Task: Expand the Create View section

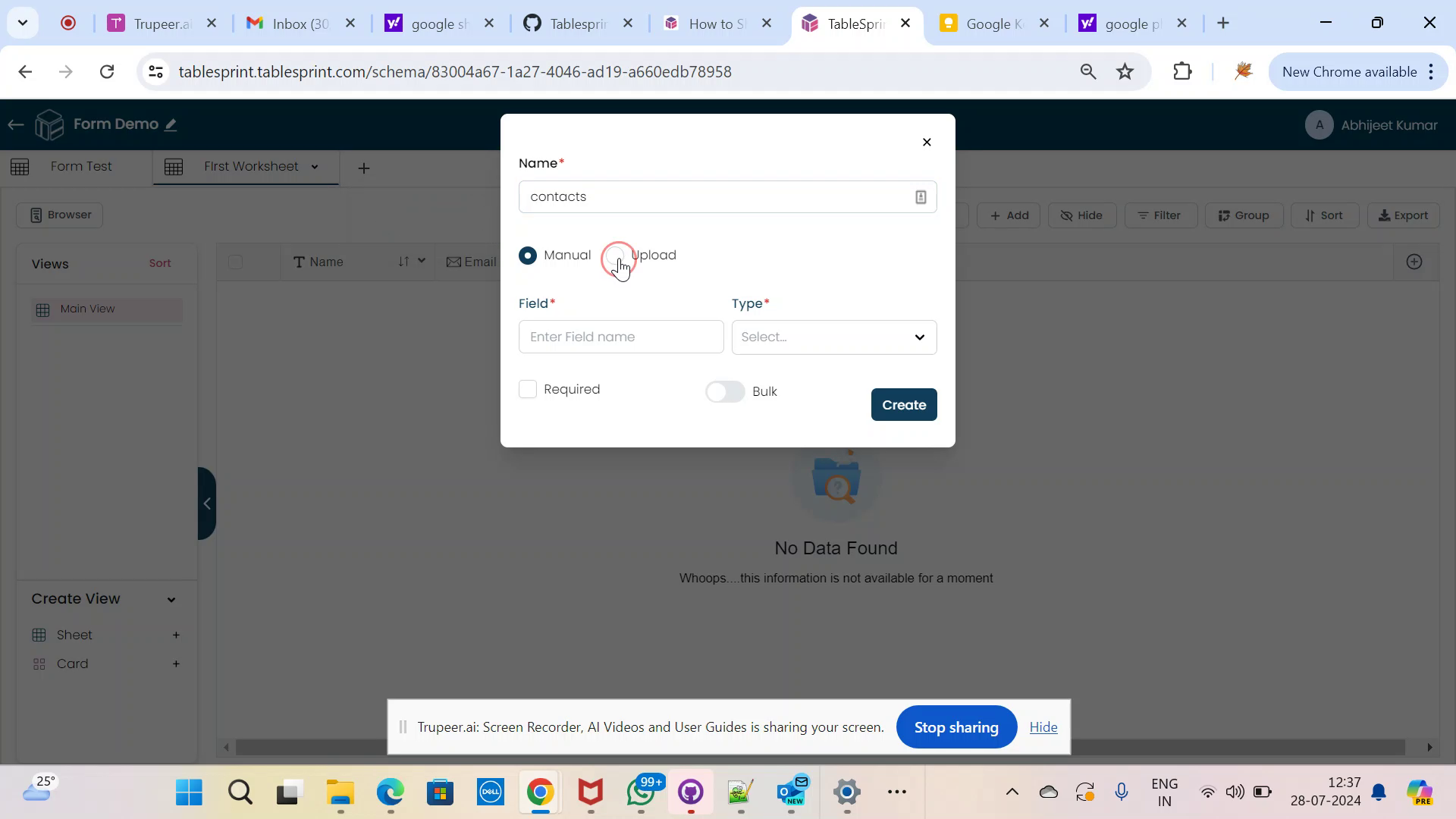Action: [x=170, y=600]
